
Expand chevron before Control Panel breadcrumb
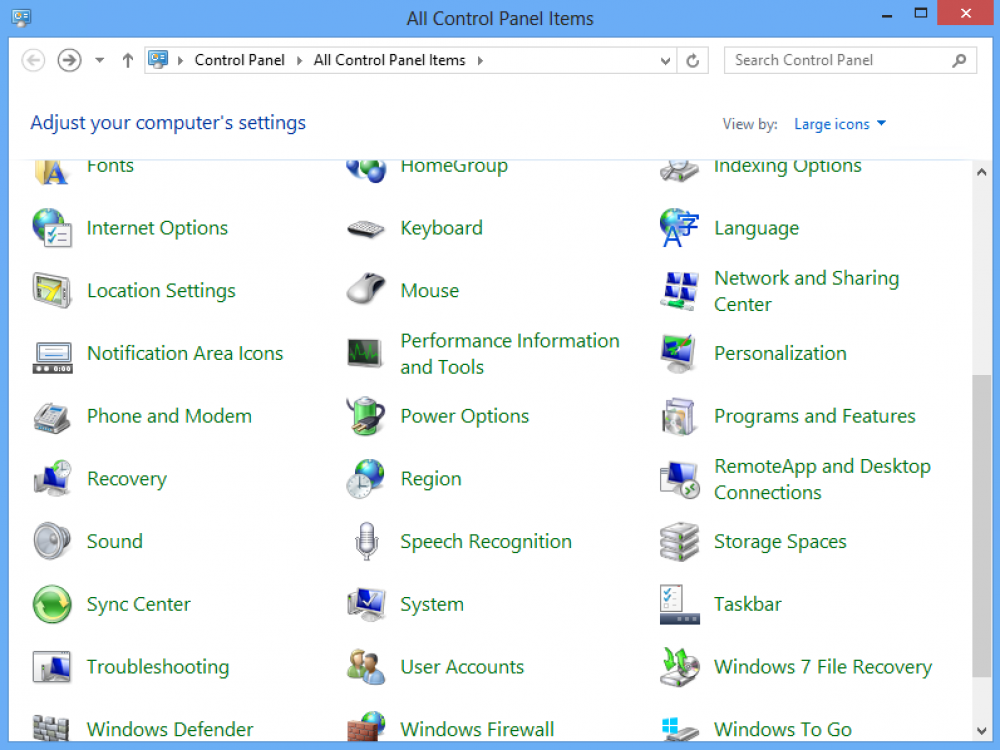click(x=180, y=61)
